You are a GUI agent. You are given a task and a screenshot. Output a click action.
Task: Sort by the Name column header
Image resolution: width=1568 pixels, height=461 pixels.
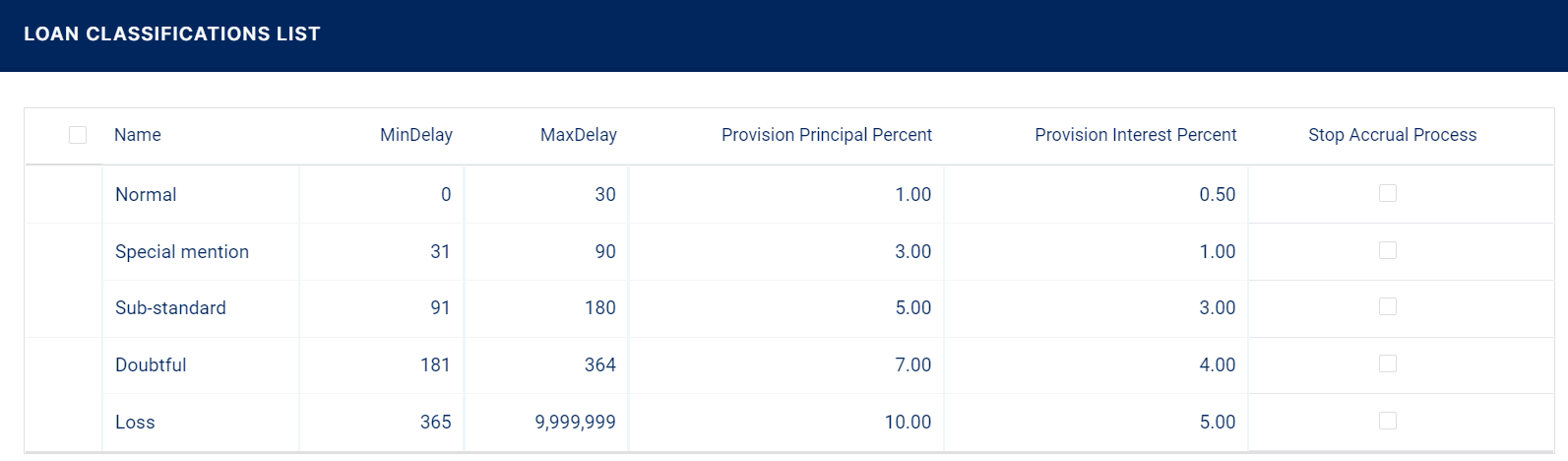138,135
